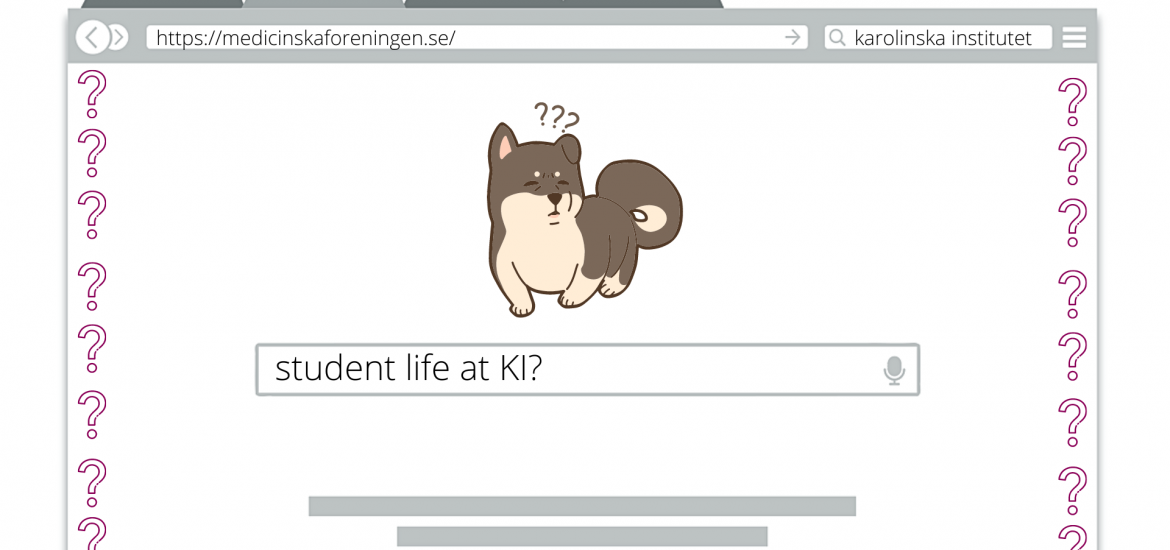Click the topmost question mark on the right border

pos(1072,102)
